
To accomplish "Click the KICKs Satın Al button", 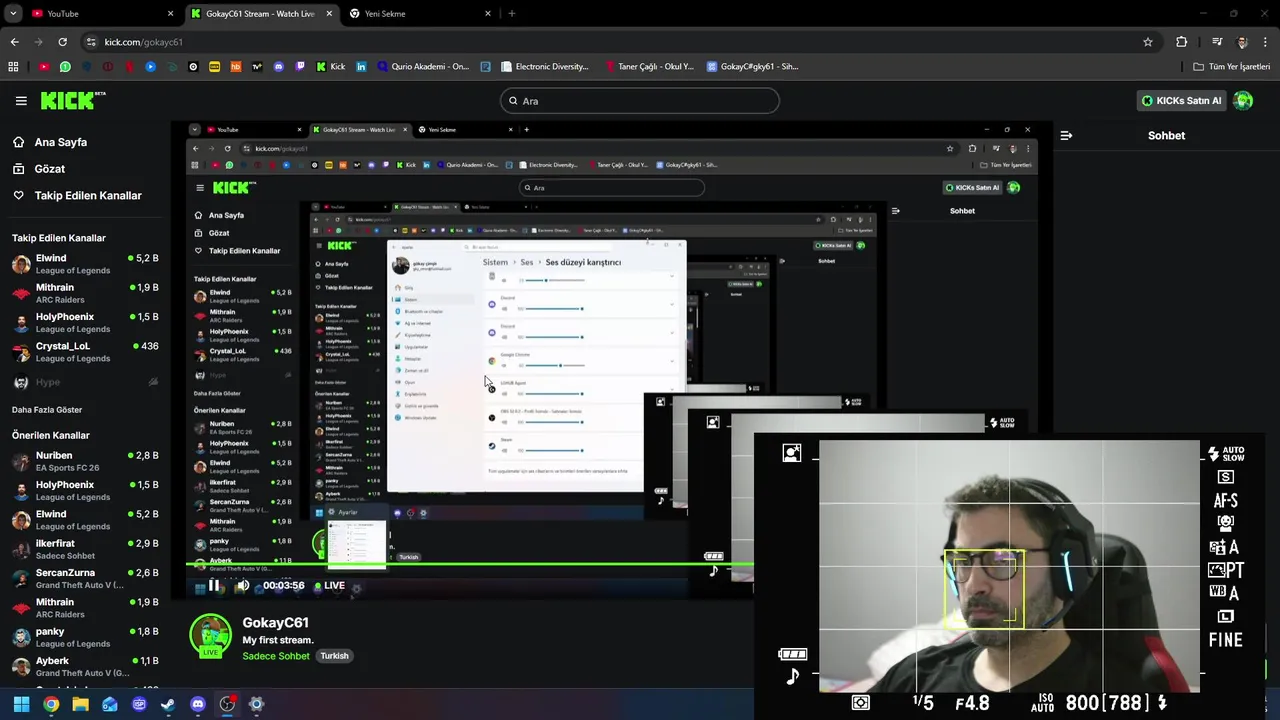I will click(1182, 100).
